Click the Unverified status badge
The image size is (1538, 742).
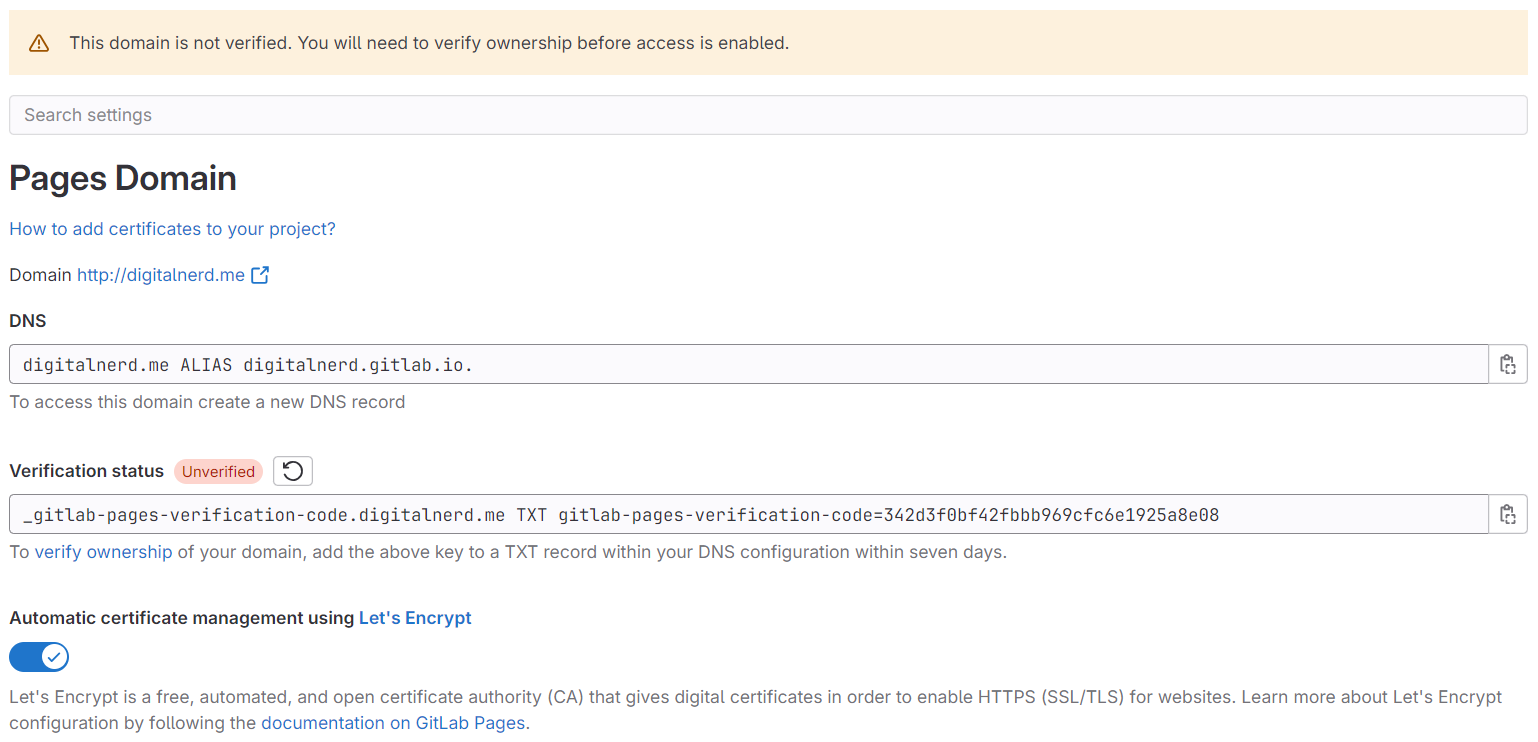coord(218,471)
